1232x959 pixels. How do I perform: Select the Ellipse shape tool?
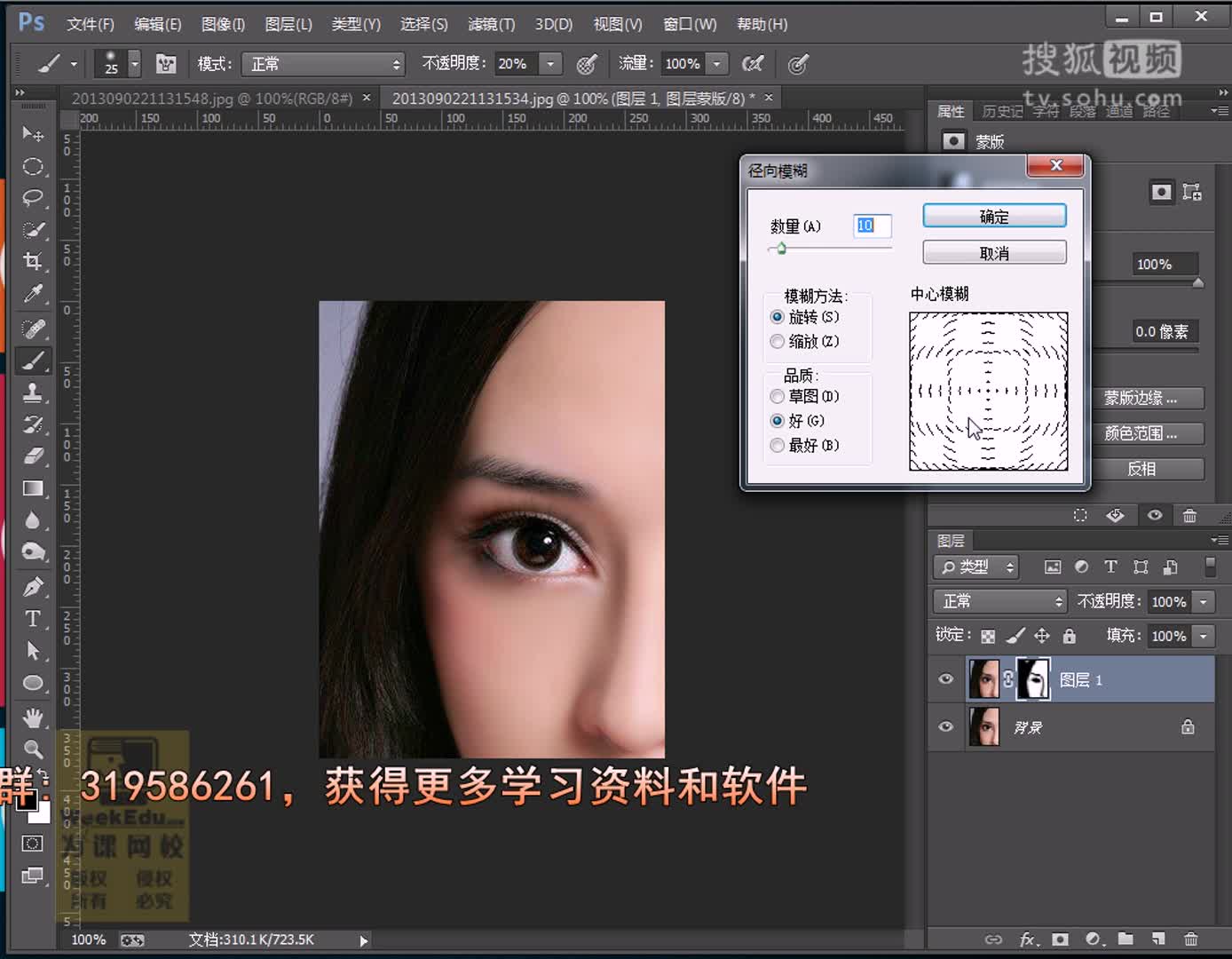coord(33,683)
